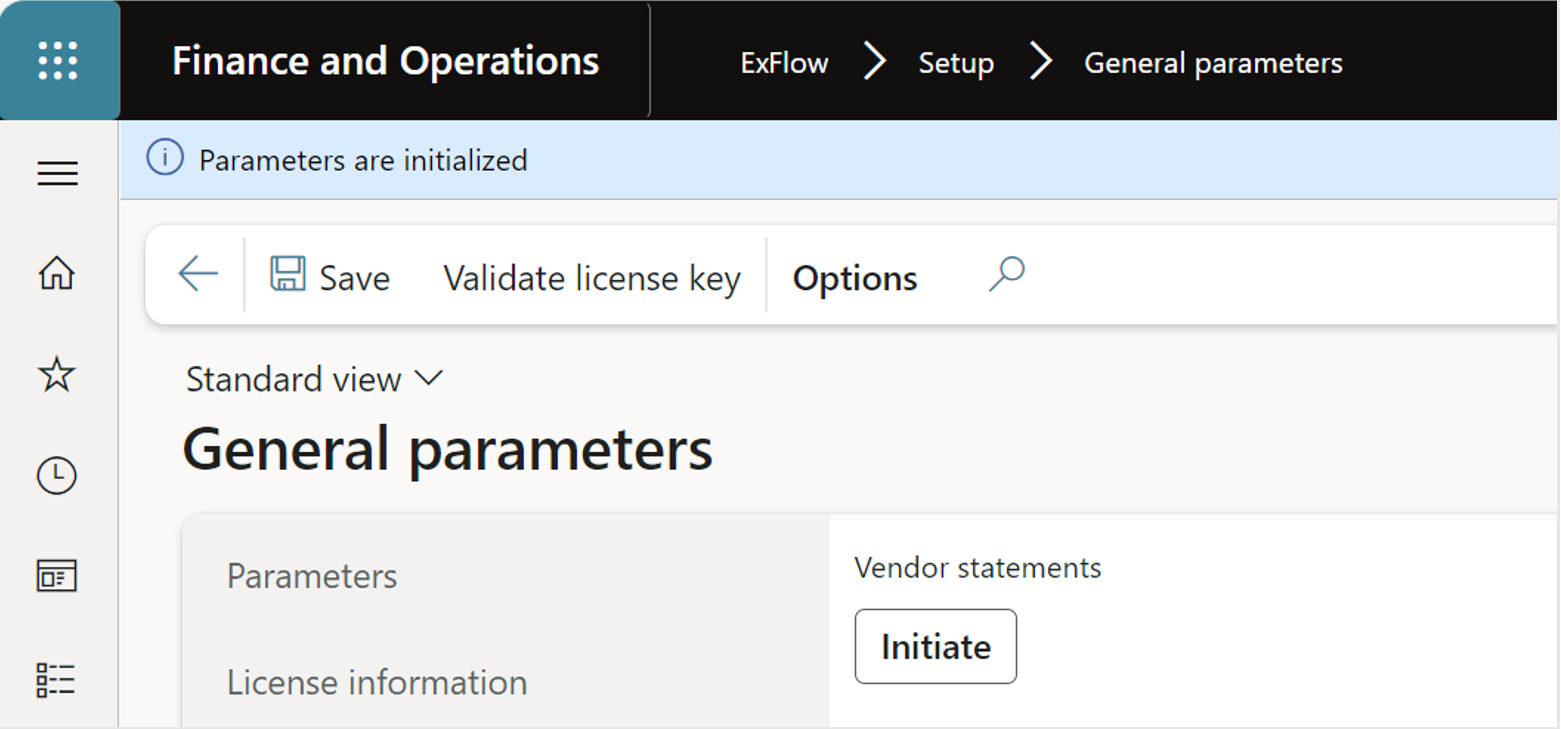
Task: Open the Options menu
Action: 855,278
